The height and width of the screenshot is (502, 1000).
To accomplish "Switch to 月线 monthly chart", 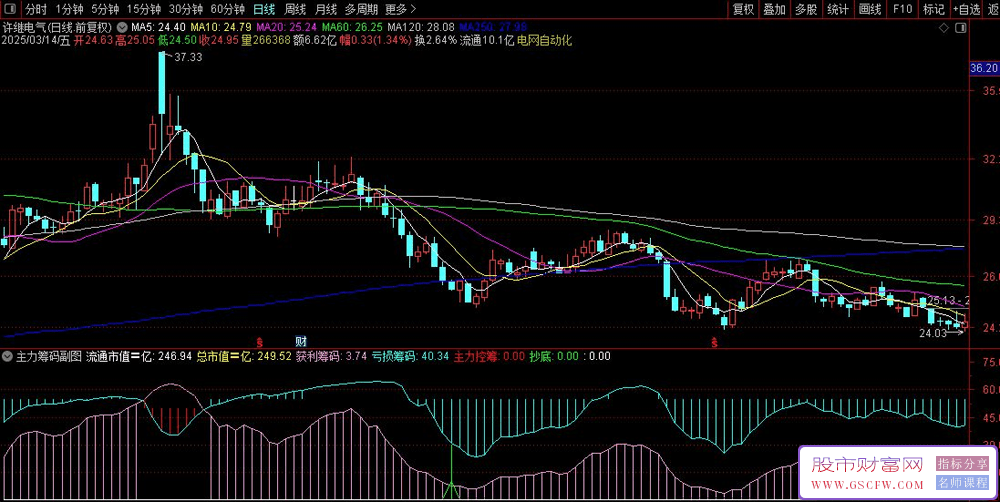I will pyautogui.click(x=326, y=10).
